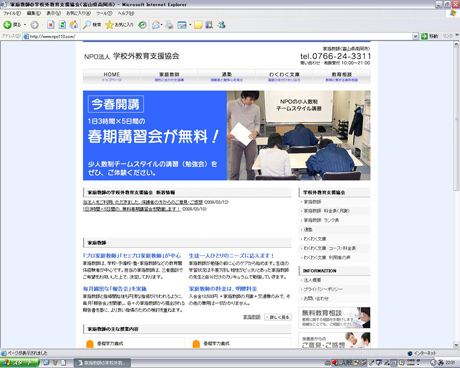460x368 pixels.
Task: Click the Refresh page icon
Action: pos(62,25)
